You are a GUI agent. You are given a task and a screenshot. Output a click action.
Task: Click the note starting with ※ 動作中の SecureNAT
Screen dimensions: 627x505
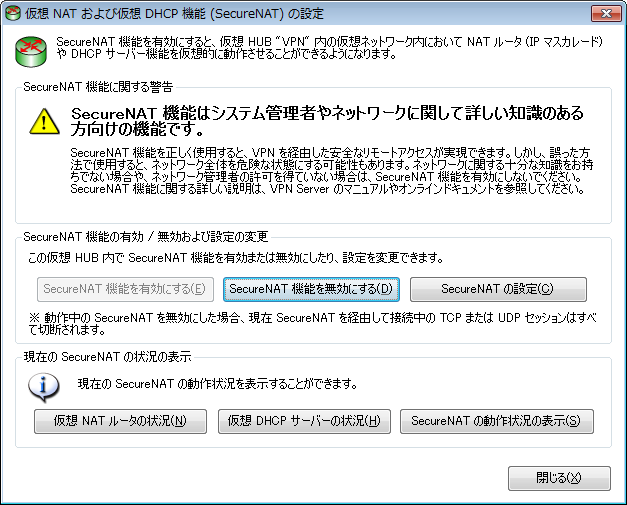312,323
